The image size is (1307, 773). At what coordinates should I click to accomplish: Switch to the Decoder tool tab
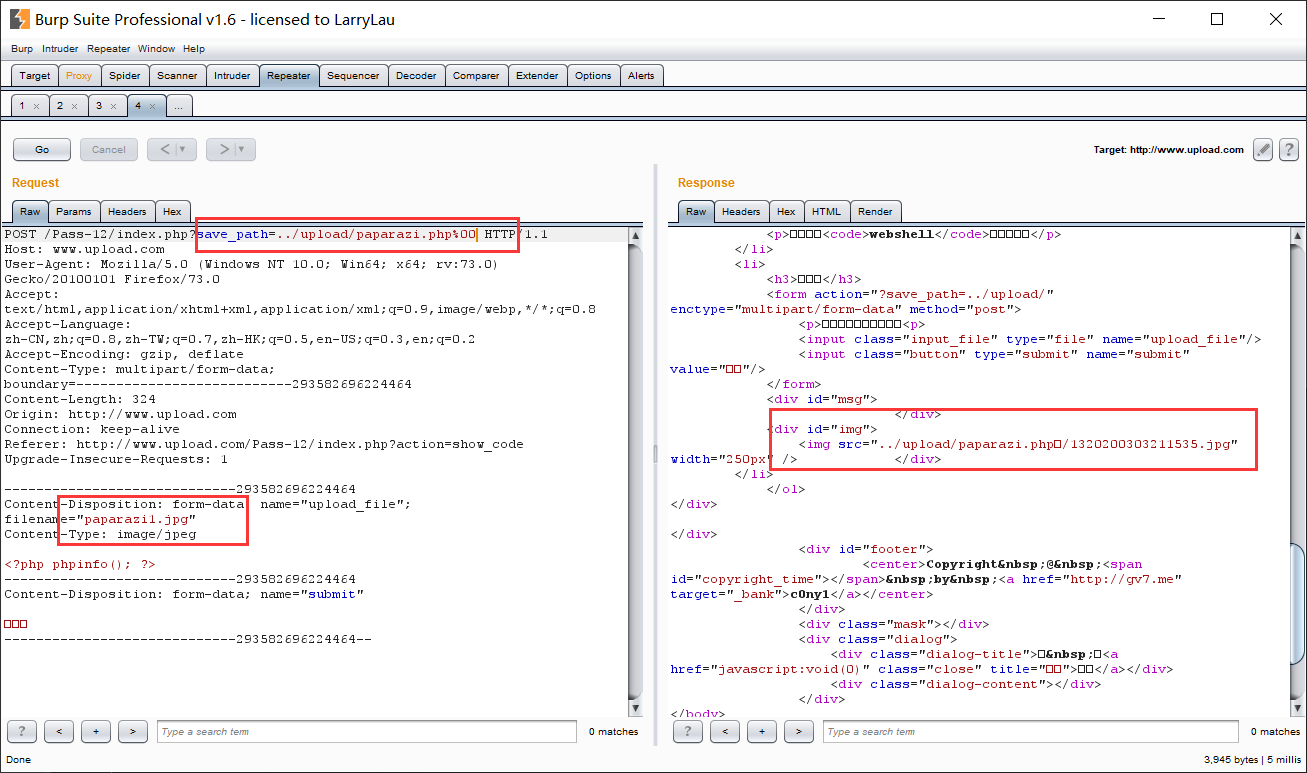416,76
